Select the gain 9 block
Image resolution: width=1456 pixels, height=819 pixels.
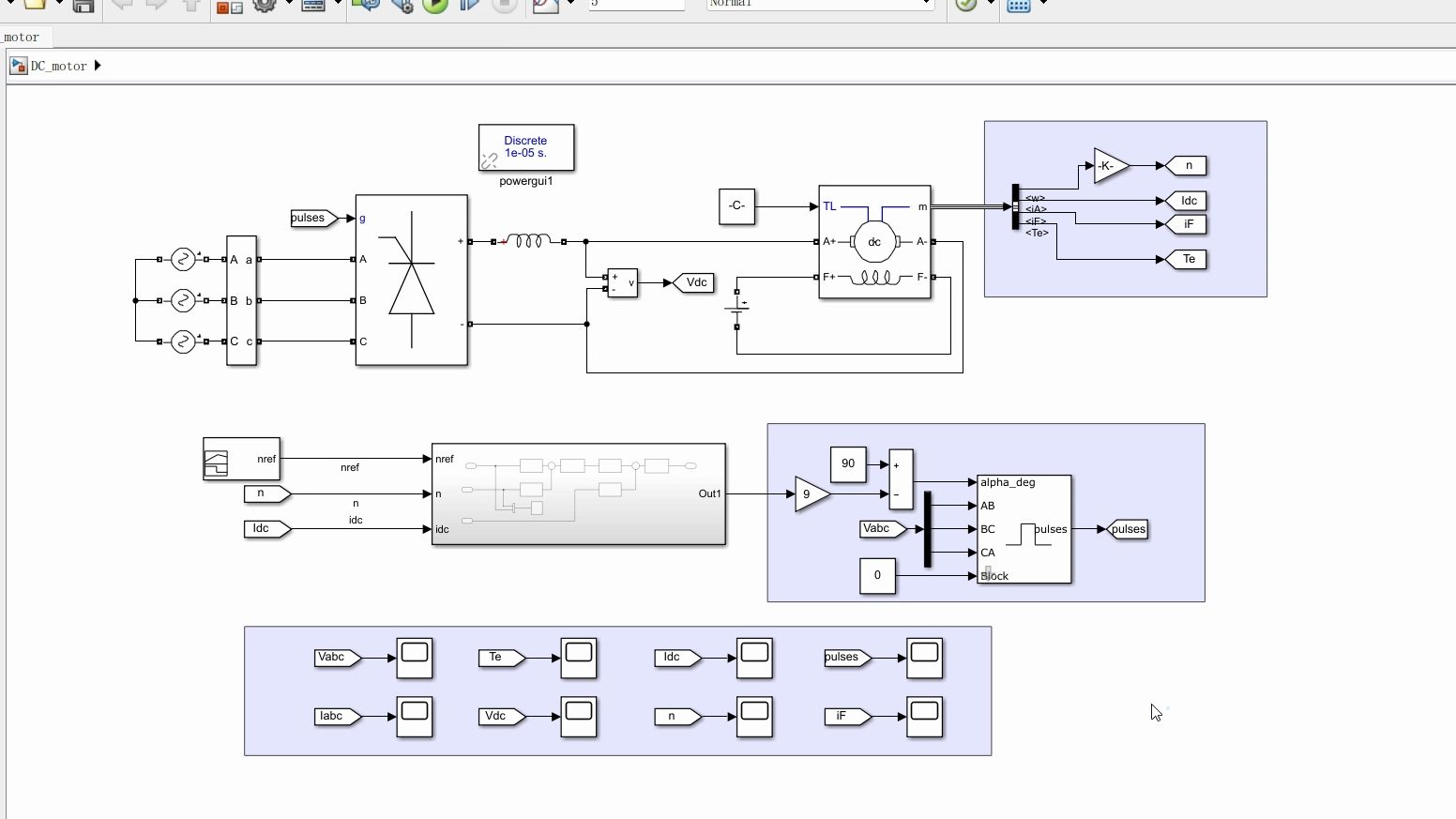pos(811,494)
